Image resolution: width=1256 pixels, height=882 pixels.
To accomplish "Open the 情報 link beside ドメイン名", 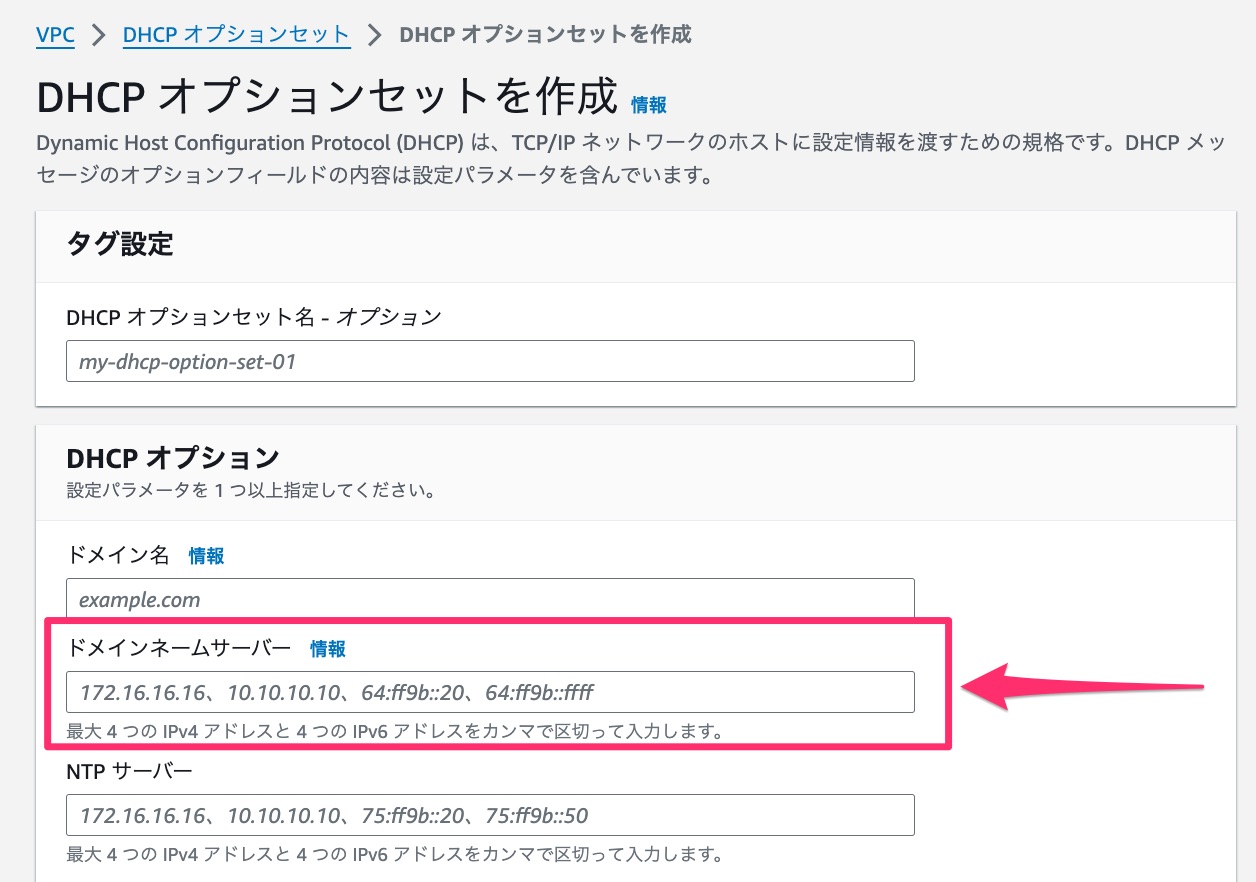I will coord(205,556).
